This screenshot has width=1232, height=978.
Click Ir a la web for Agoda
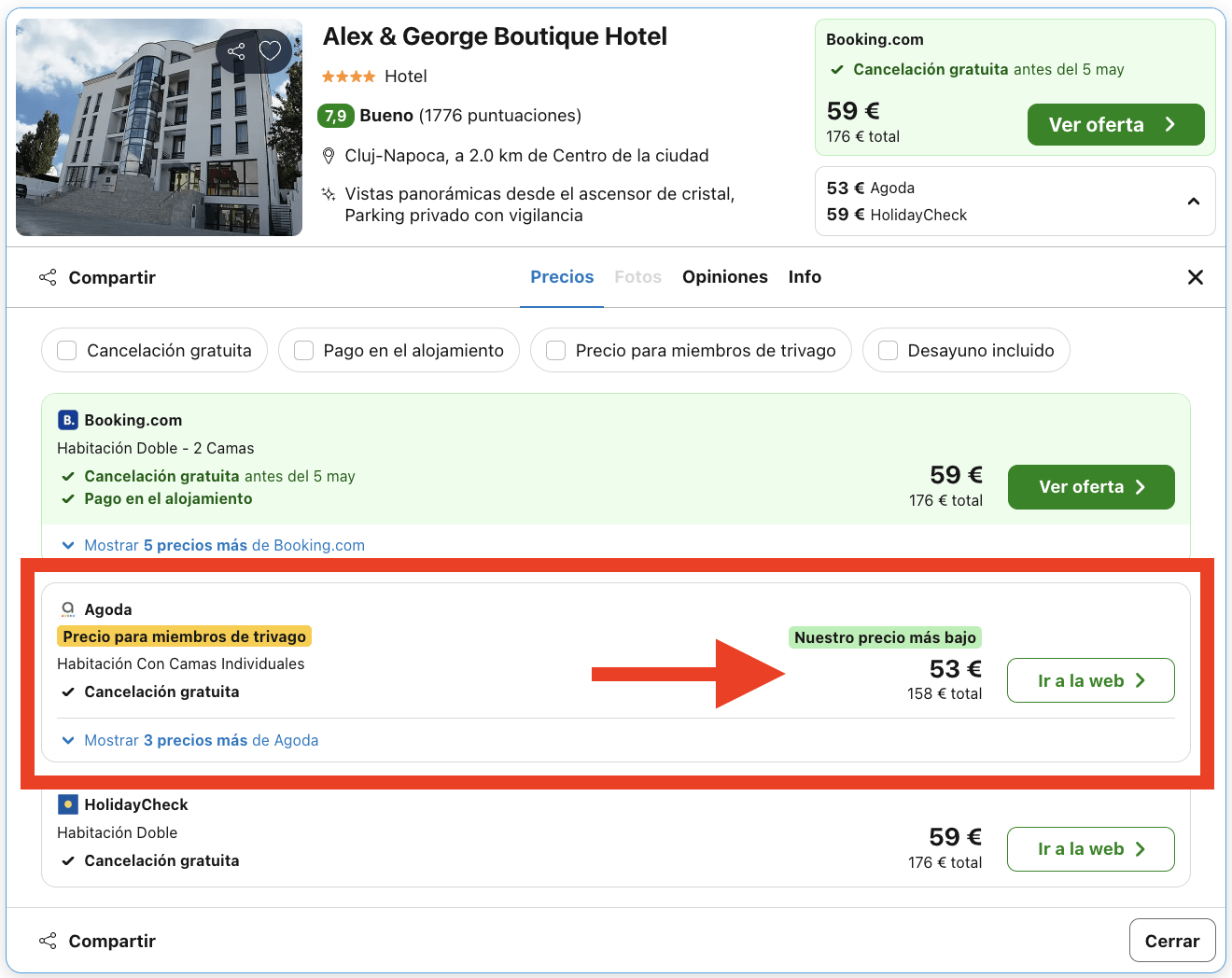(x=1091, y=681)
